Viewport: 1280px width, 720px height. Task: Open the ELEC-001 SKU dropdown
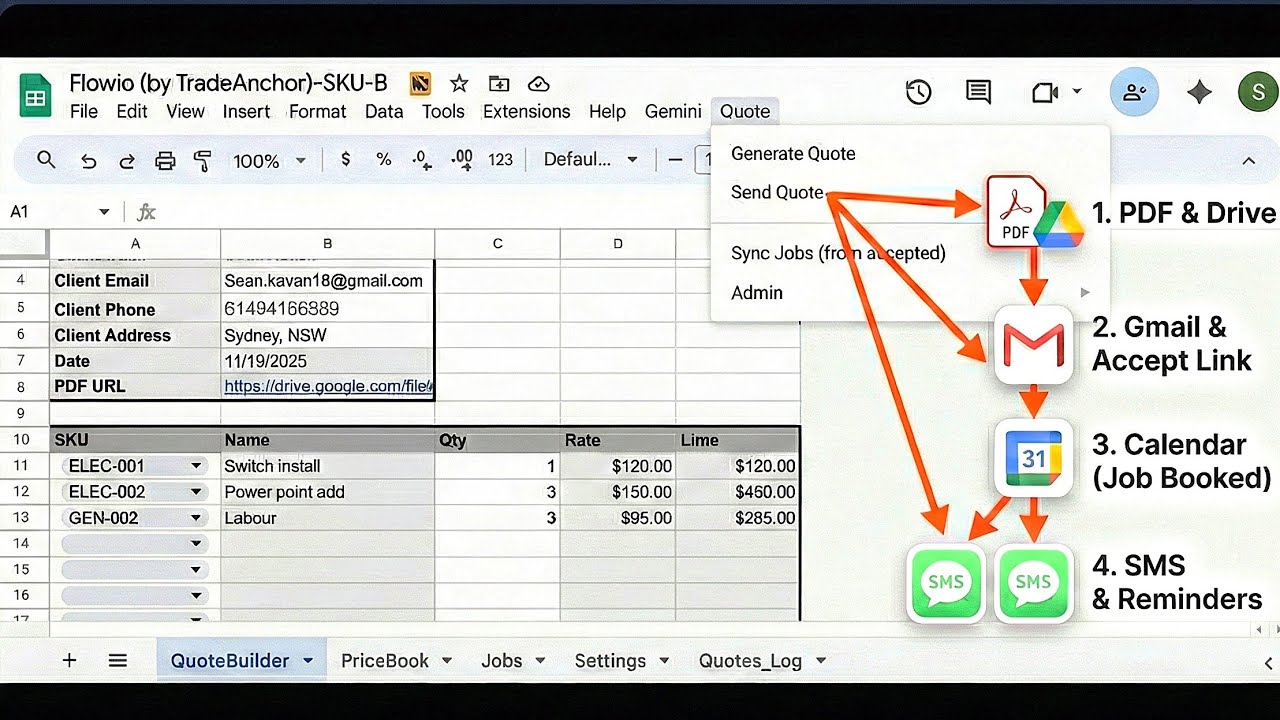pyautogui.click(x=196, y=466)
